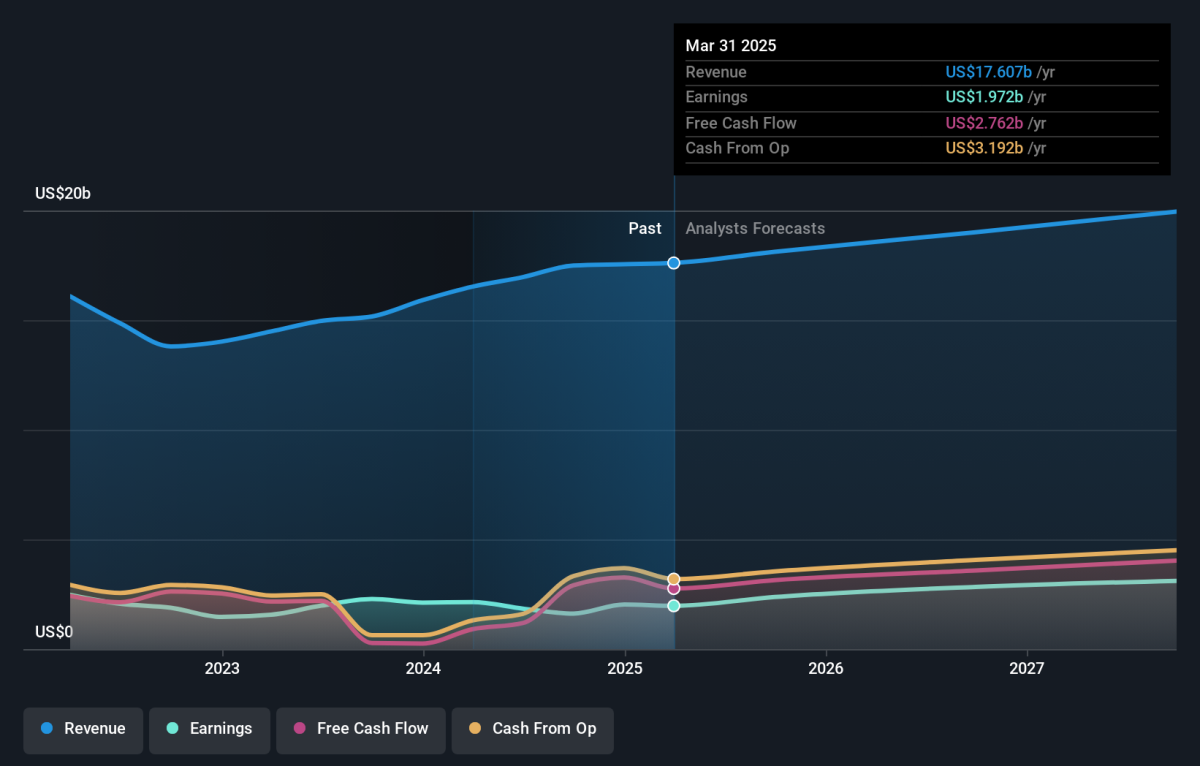Click the orange dot in Cash From Op legend
The image size is (1200, 766).
474,729
